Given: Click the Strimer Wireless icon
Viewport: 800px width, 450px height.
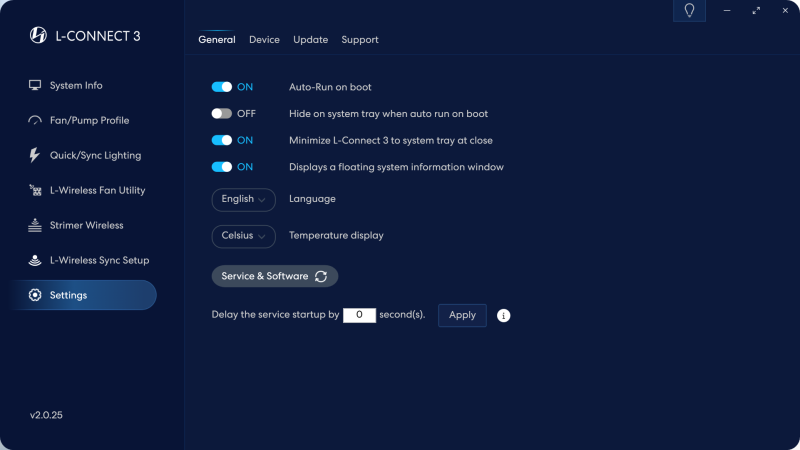Looking at the screenshot, I should (x=35, y=225).
